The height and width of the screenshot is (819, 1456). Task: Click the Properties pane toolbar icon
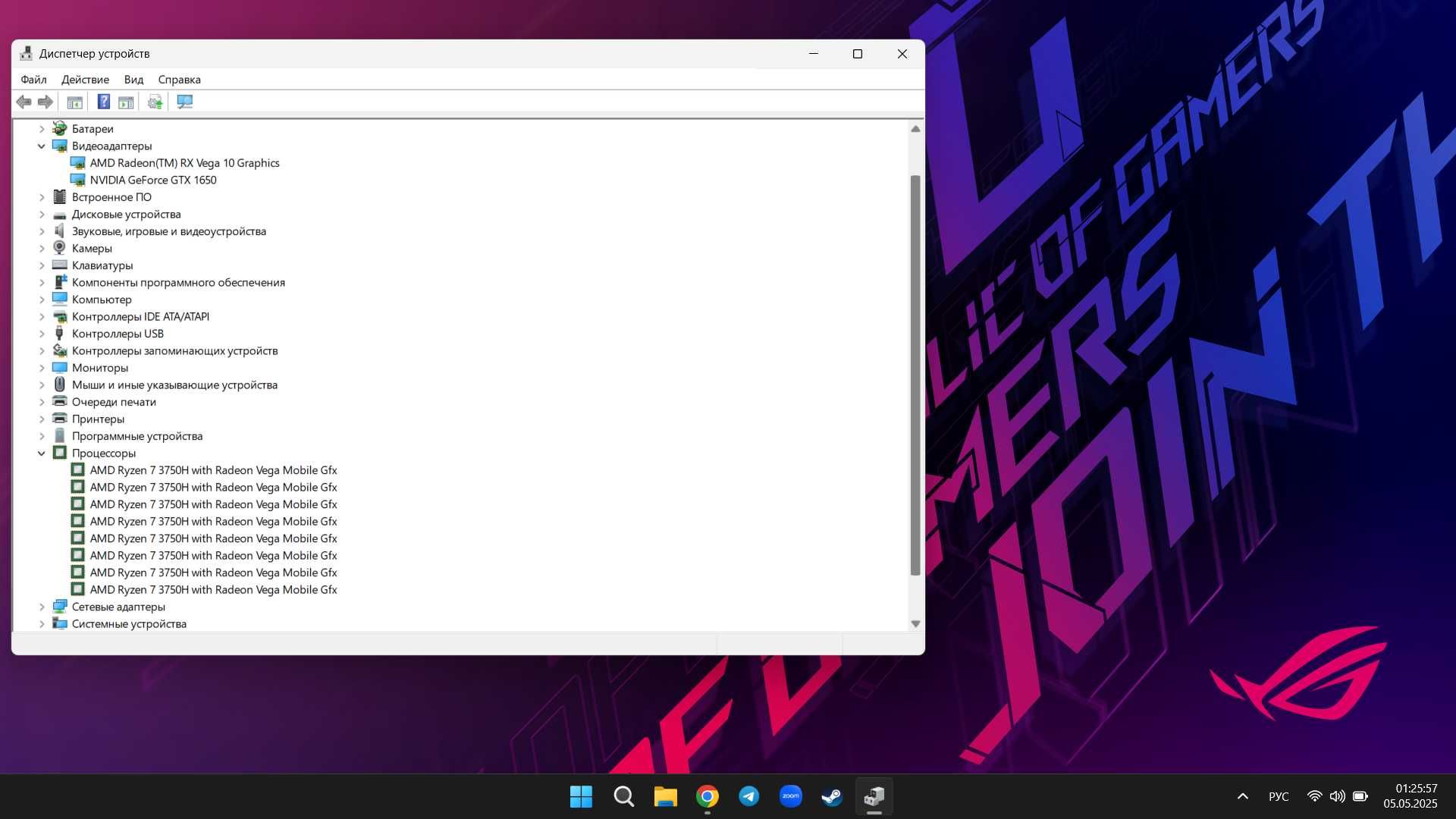pos(126,102)
